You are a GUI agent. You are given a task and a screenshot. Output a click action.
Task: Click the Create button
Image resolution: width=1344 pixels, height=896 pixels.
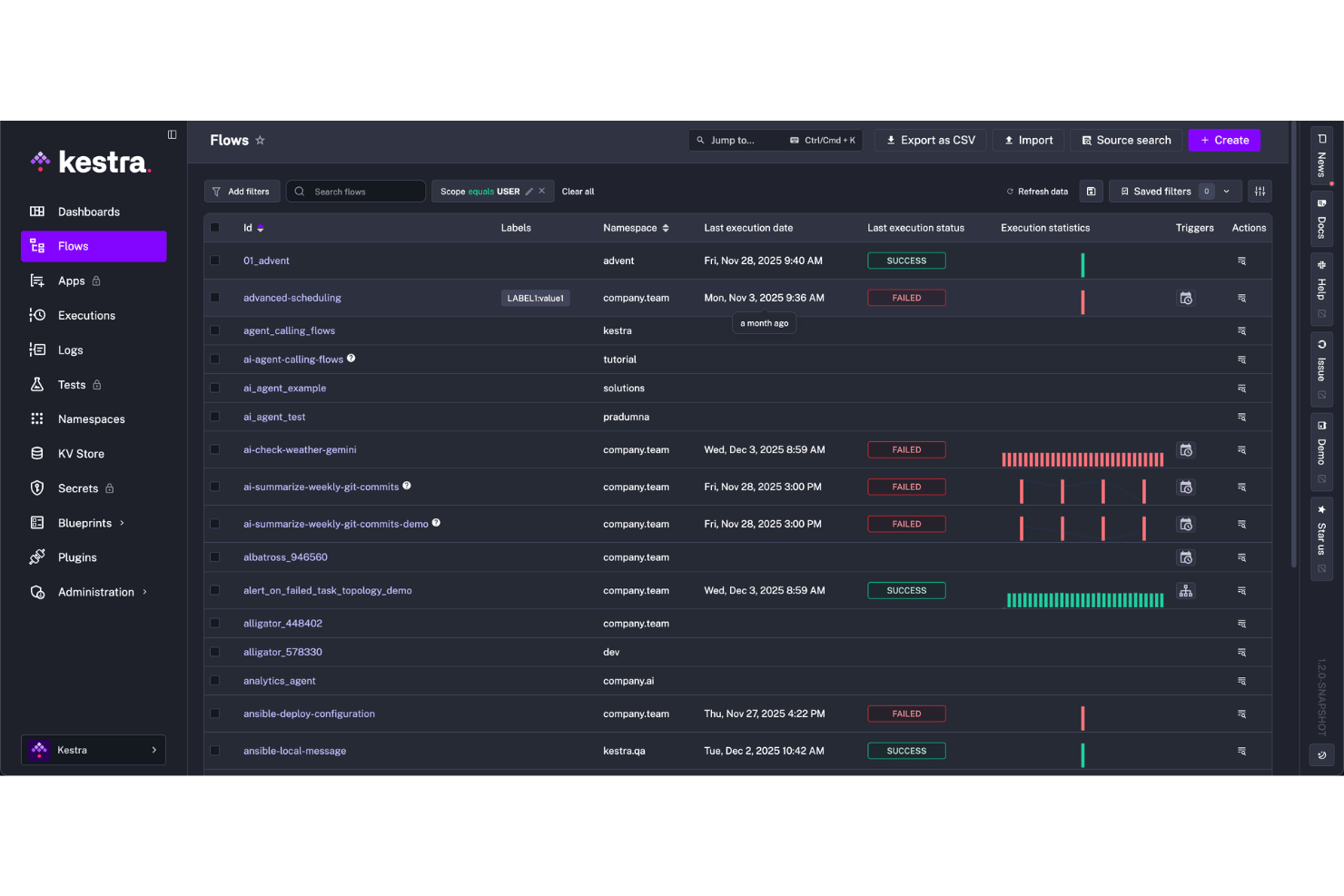tap(1224, 140)
